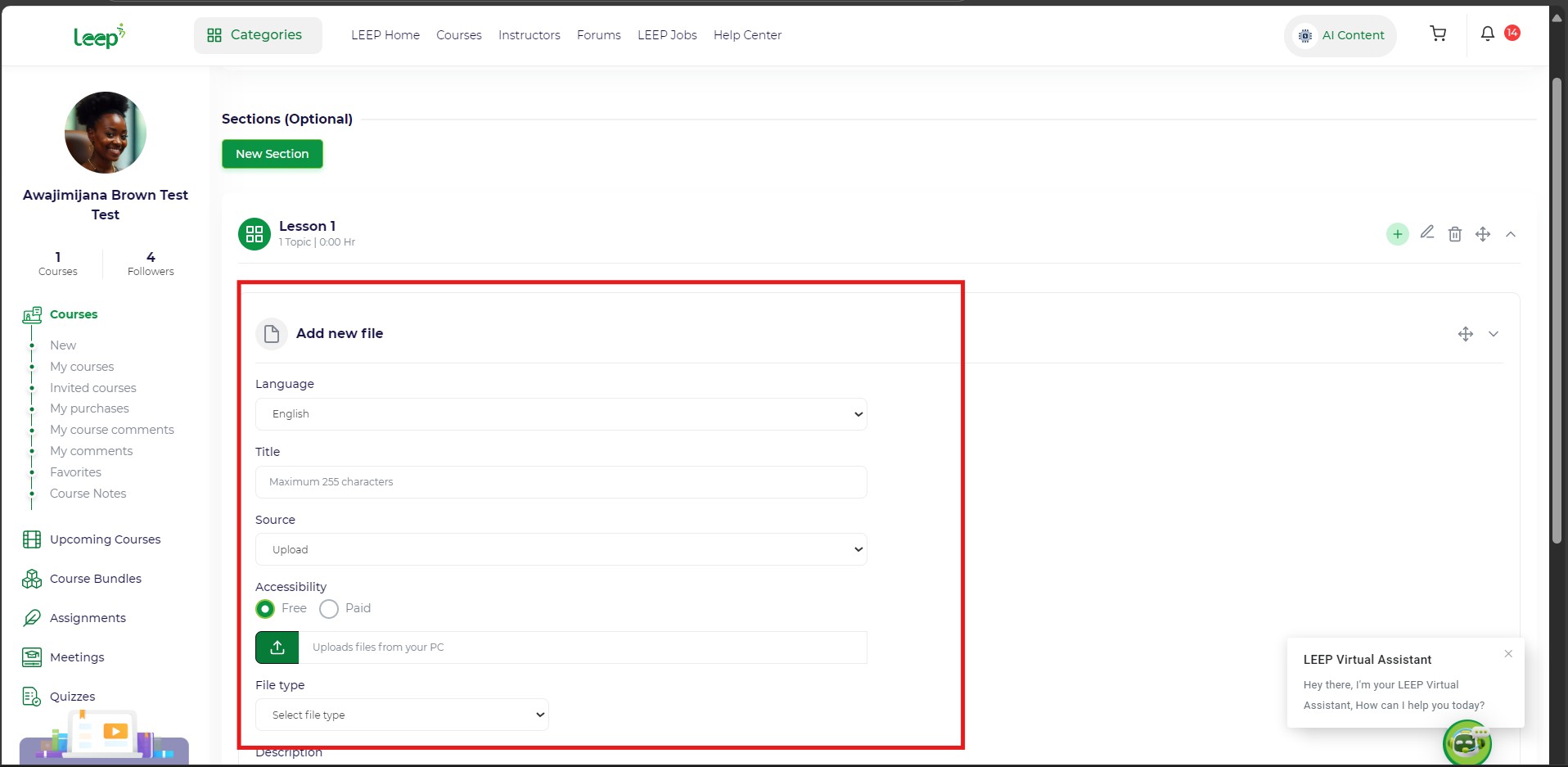Click the green file upload icon button
This screenshot has width=1568, height=767.
(277, 647)
